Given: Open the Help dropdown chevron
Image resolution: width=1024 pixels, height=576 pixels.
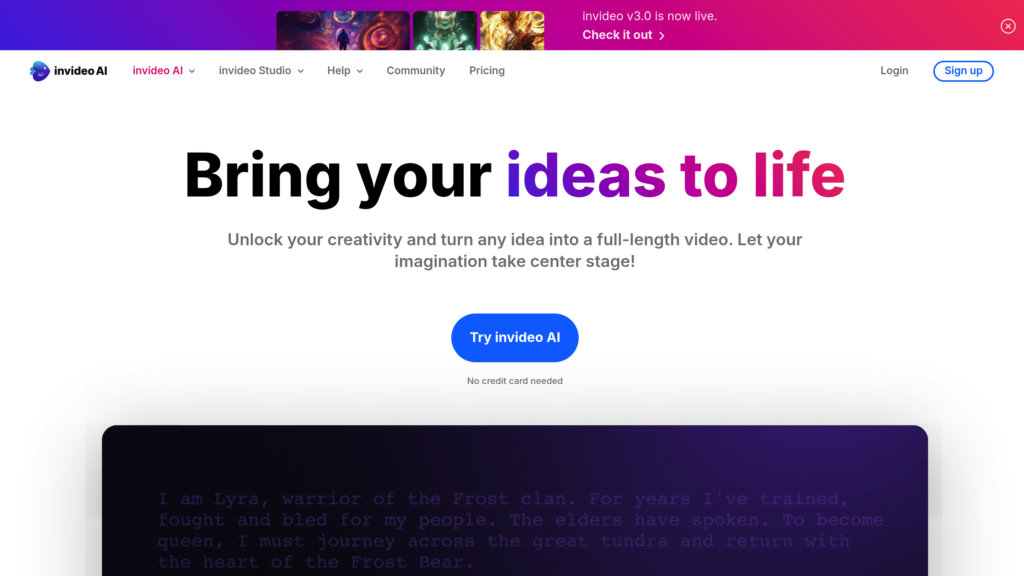Looking at the screenshot, I should (x=360, y=71).
